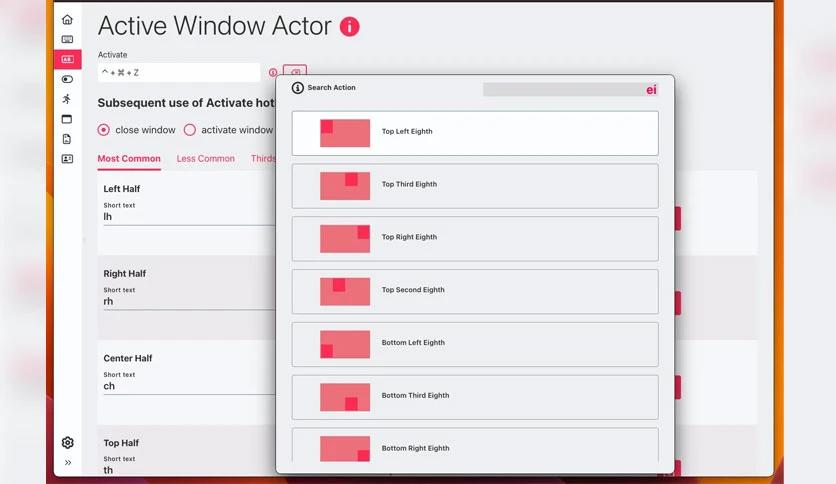Click the Activate hotkey input field
Screen dimensions: 836x484
tap(179, 72)
